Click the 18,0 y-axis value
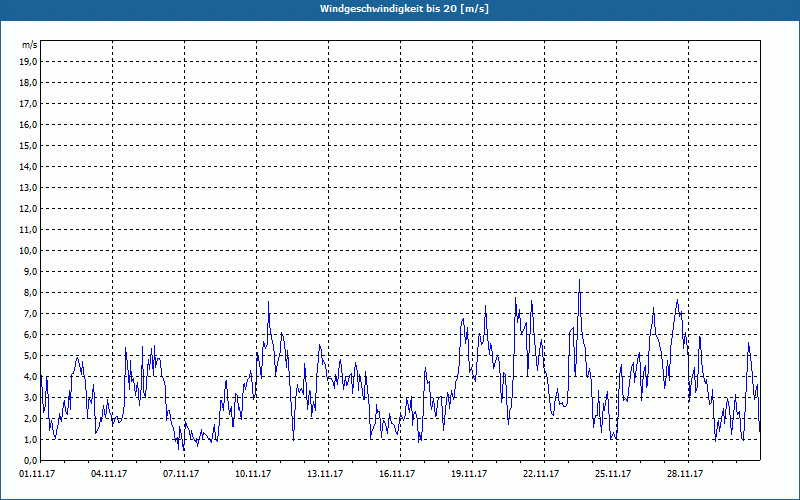The image size is (800, 500). click(28, 83)
